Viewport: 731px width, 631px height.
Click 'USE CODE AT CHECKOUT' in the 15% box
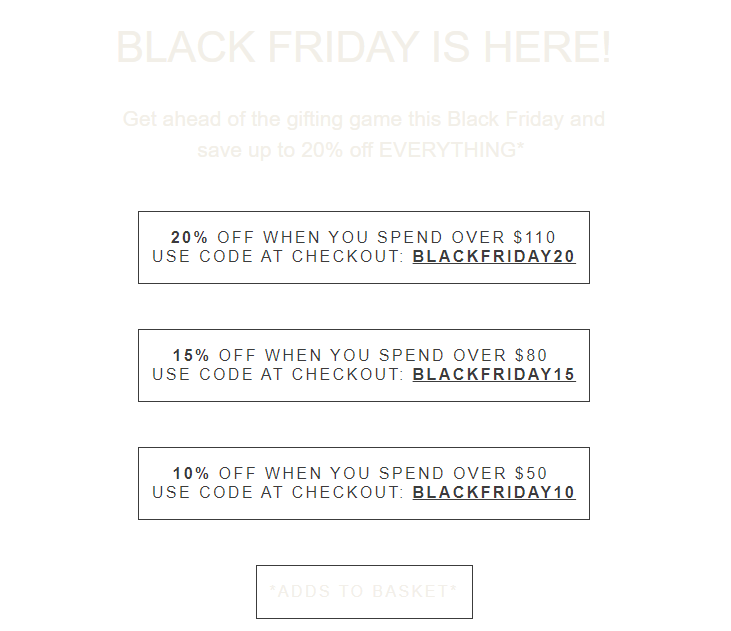[278, 374]
